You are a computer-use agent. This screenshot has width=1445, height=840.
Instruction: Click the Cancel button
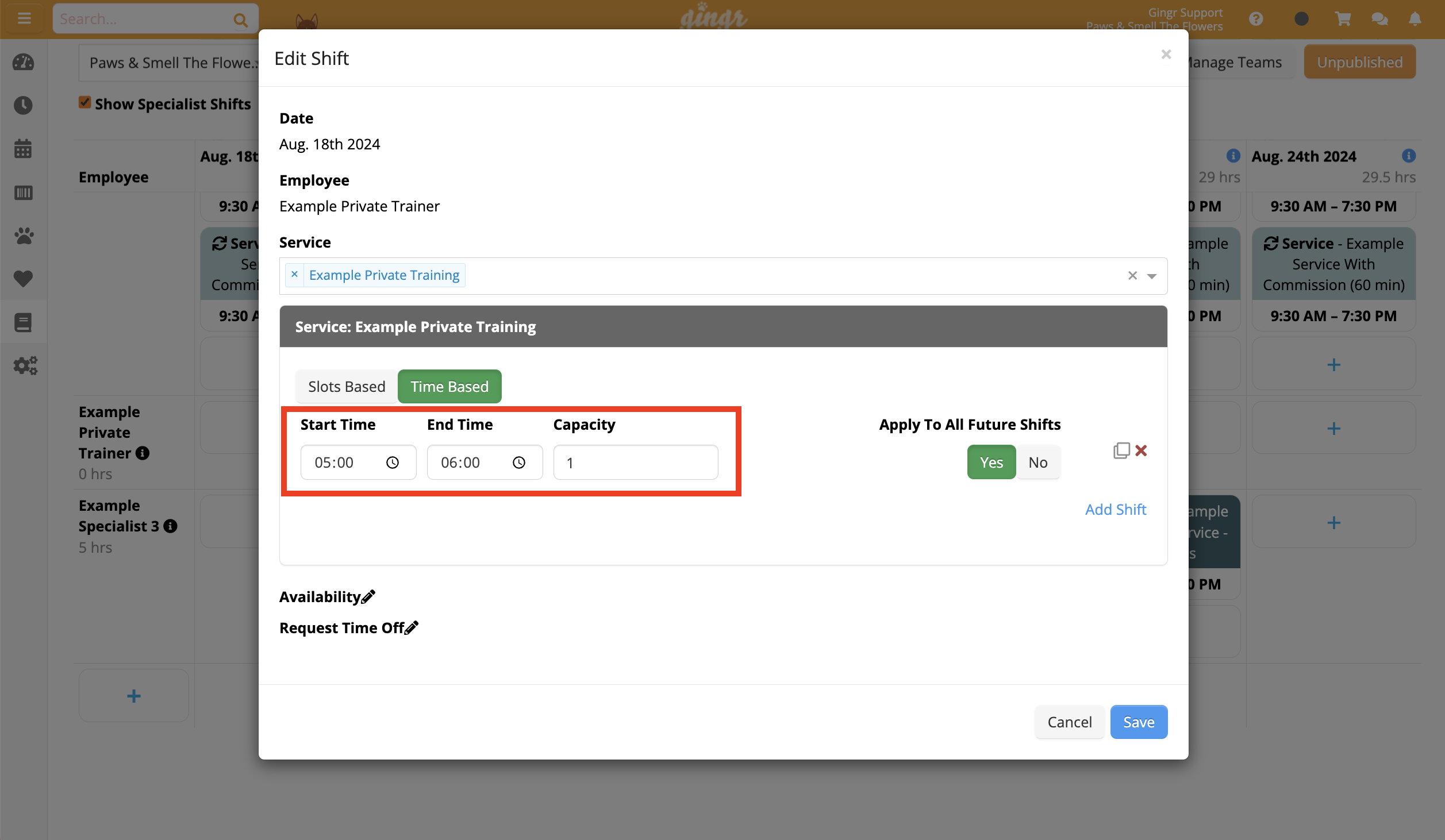coord(1070,722)
